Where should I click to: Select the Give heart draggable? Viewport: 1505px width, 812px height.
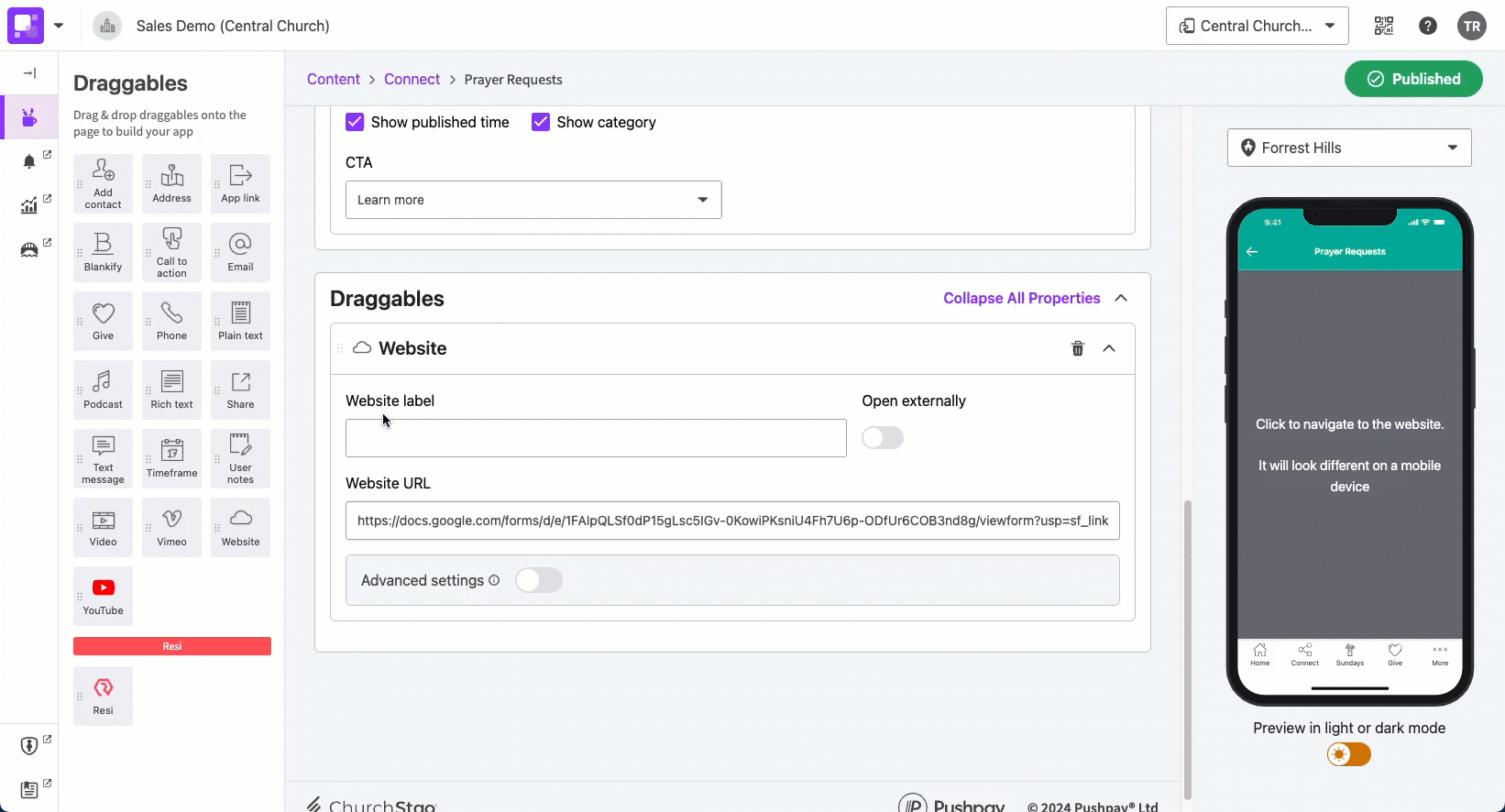103,321
